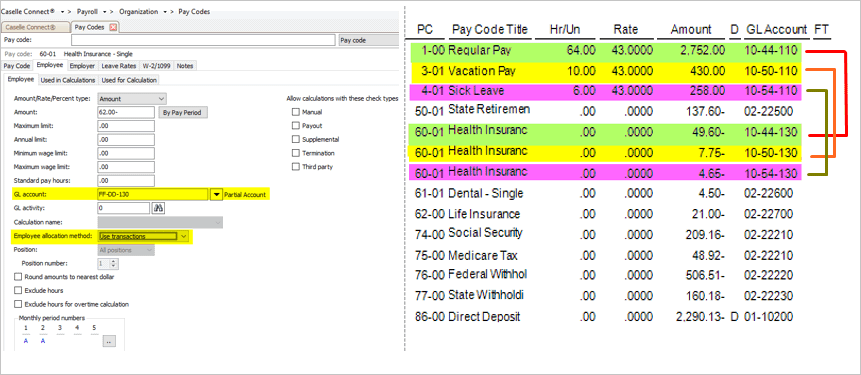Switch to the Pay Code tab
This screenshot has width=861, height=375.
pos(17,66)
